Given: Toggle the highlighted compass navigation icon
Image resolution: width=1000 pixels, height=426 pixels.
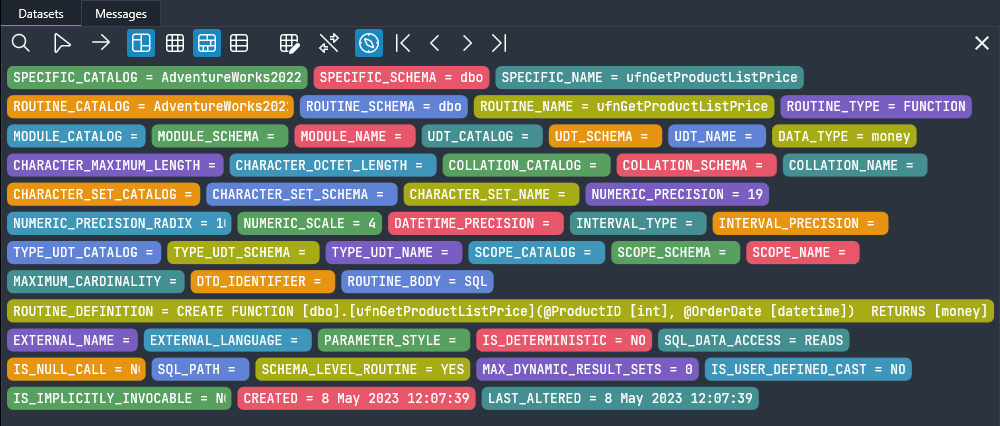Looking at the screenshot, I should click(369, 42).
